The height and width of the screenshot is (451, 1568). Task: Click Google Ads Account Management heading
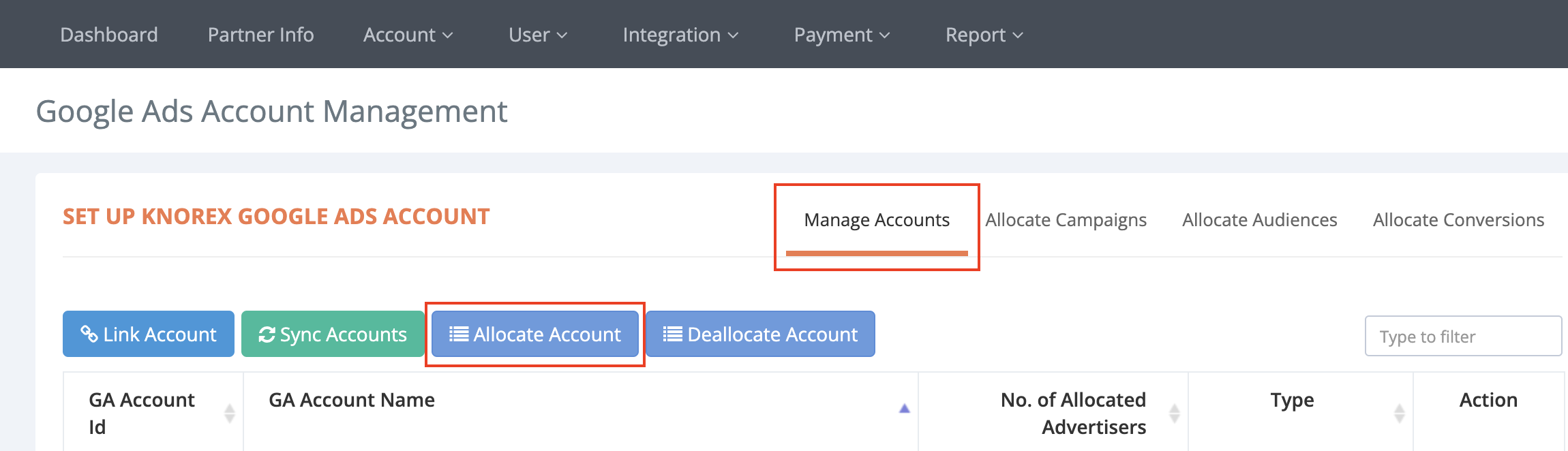[x=271, y=112]
